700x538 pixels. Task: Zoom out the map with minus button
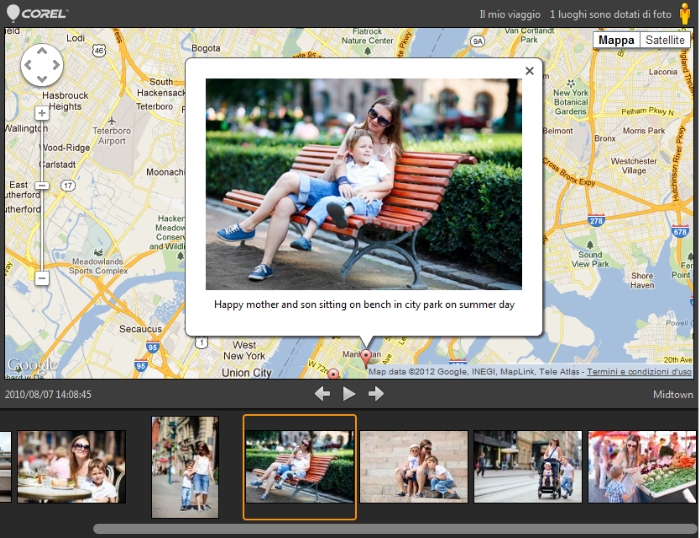click(42, 278)
